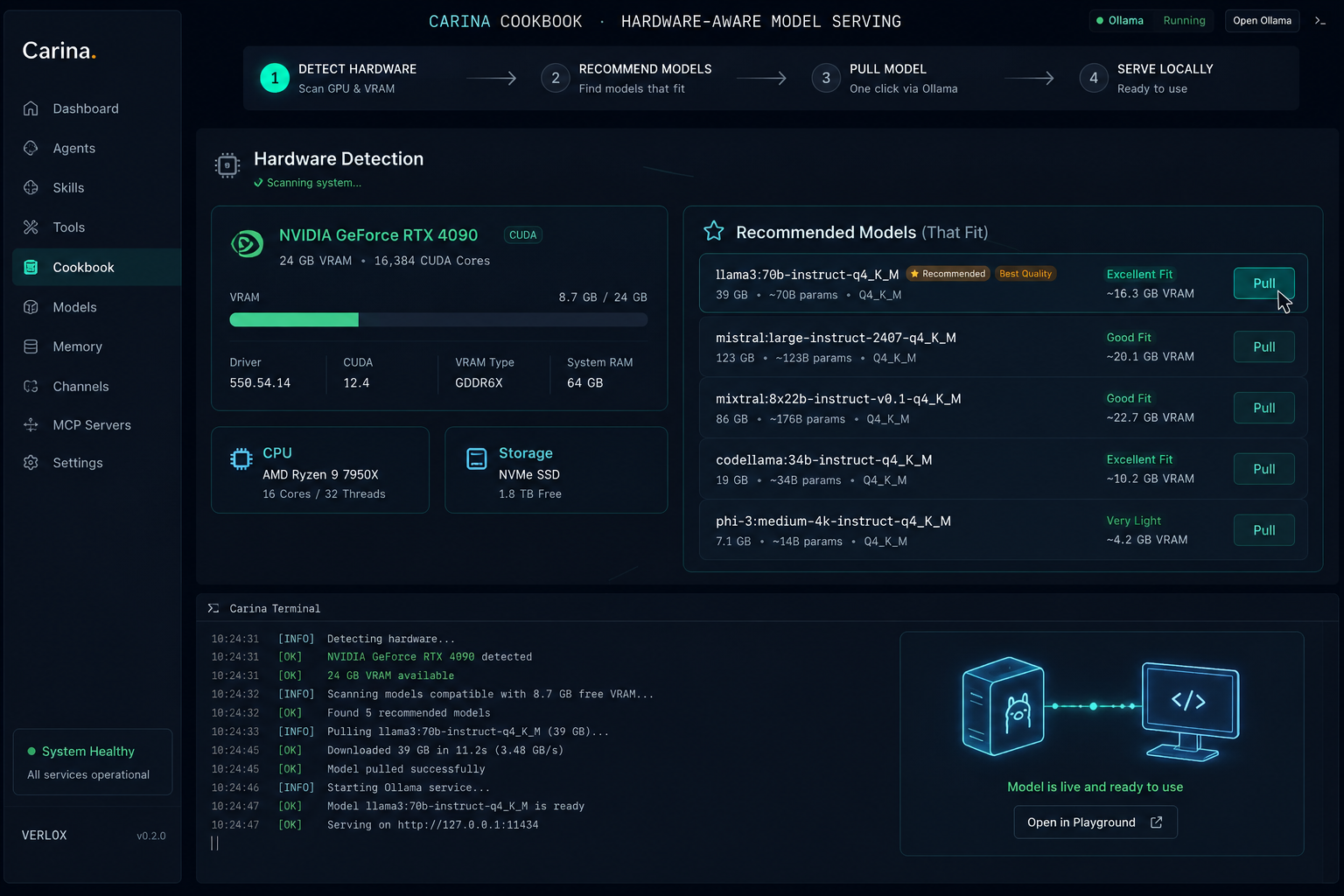Click the green Ollama status dot
The height and width of the screenshot is (896, 1344).
tap(1100, 21)
